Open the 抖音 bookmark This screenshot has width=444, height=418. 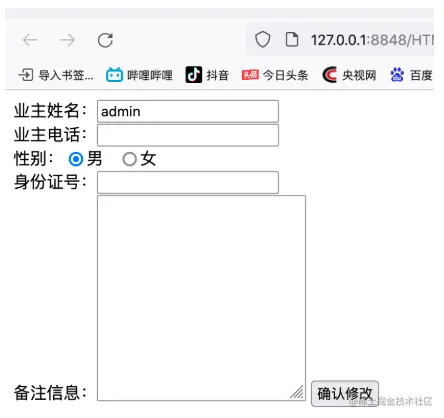tap(207, 75)
